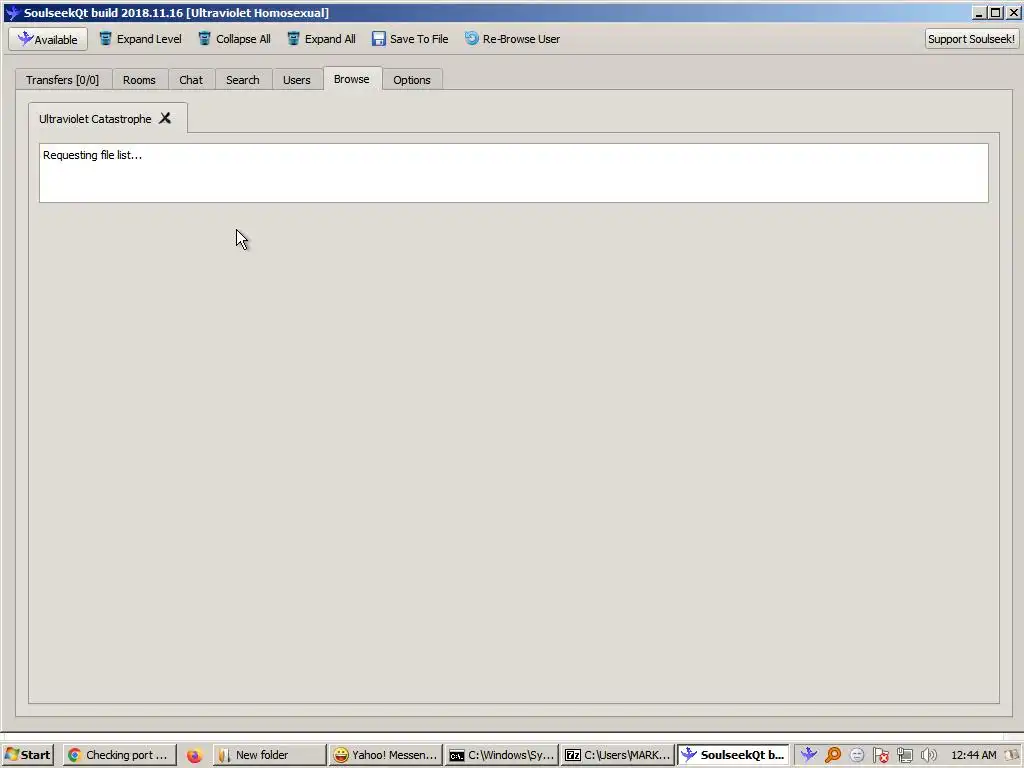
Task: Minimize the SoulseekQt window
Action: 978,13
